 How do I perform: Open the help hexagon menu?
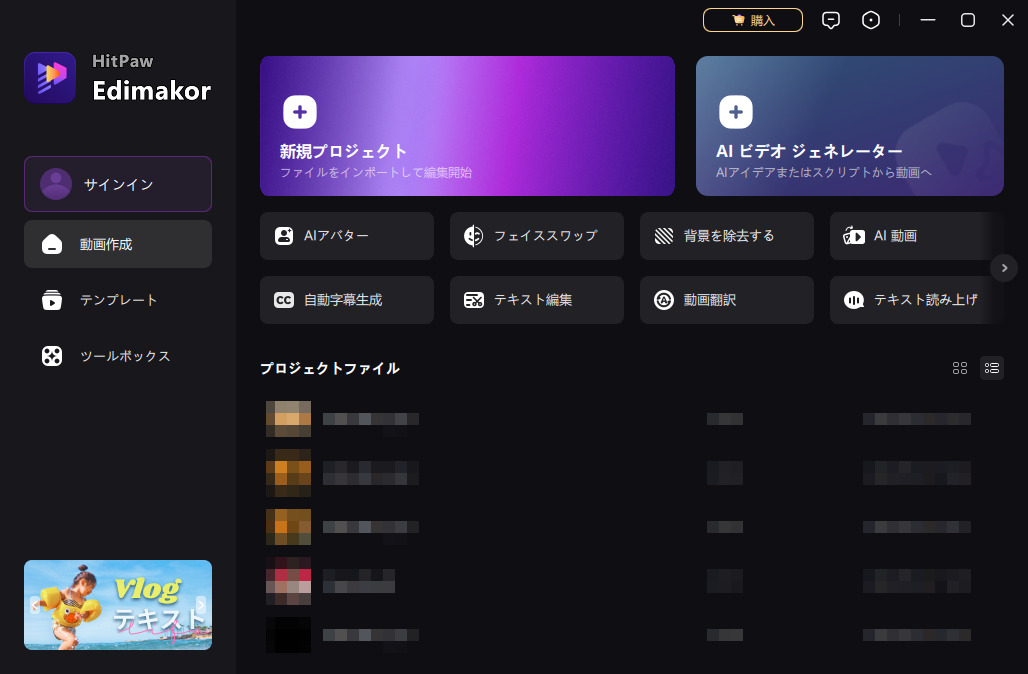tap(871, 19)
